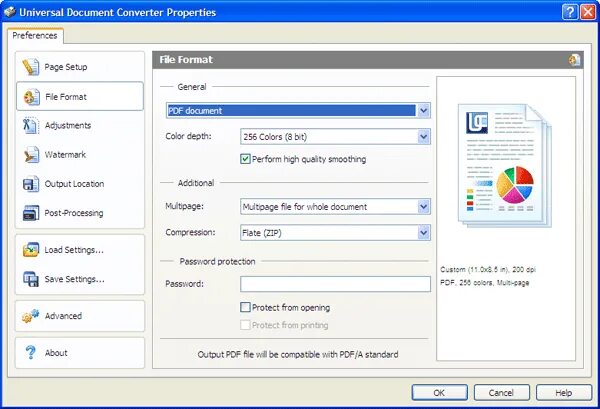Viewport: 600px width, 409px height.
Task: Click the palette icon in File Format header
Action: click(574, 60)
